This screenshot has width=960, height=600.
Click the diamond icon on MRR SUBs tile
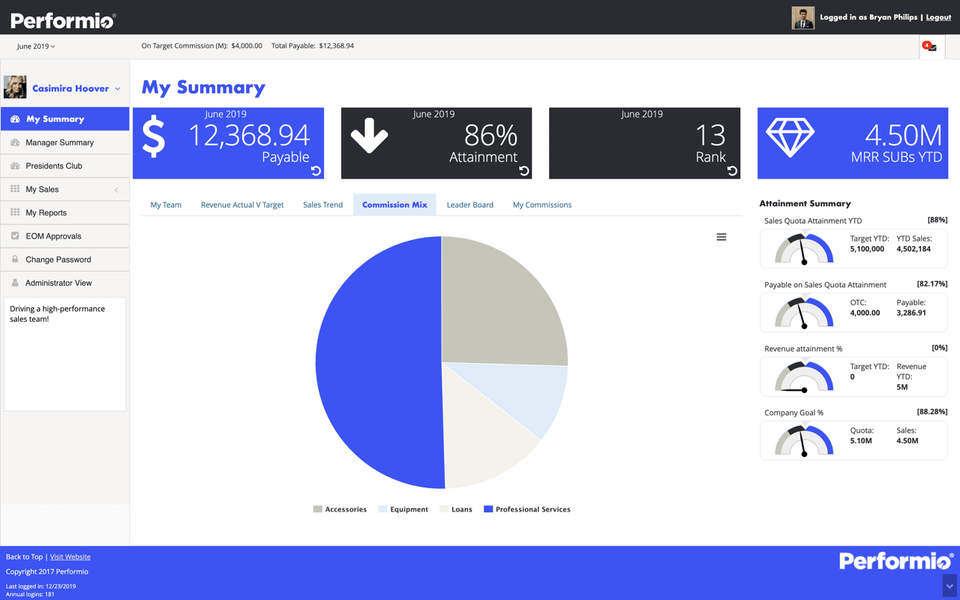[x=790, y=137]
